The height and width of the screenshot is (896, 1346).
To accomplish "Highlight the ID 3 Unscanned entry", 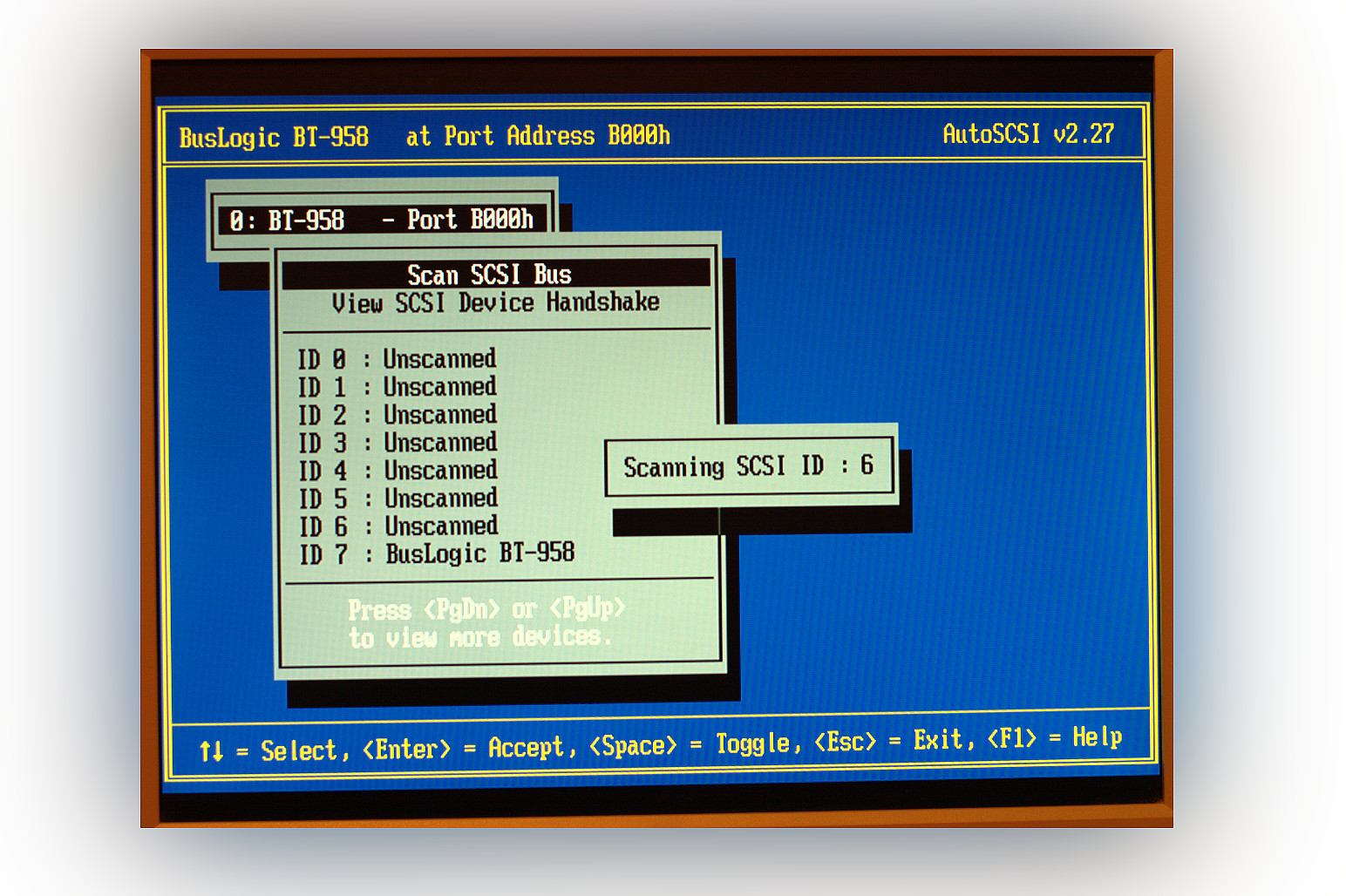I will [x=398, y=443].
